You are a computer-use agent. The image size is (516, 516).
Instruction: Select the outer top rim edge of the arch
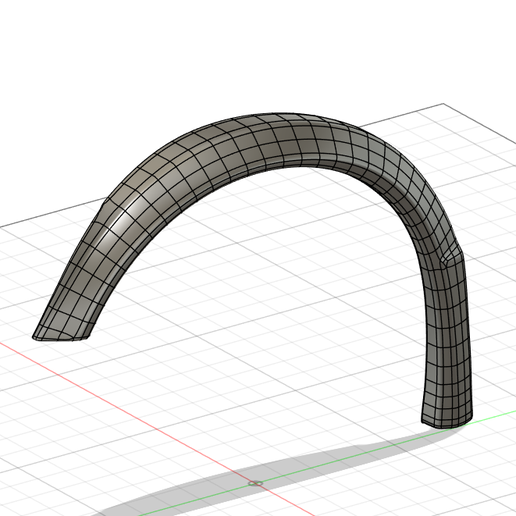pyautogui.click(x=277, y=114)
